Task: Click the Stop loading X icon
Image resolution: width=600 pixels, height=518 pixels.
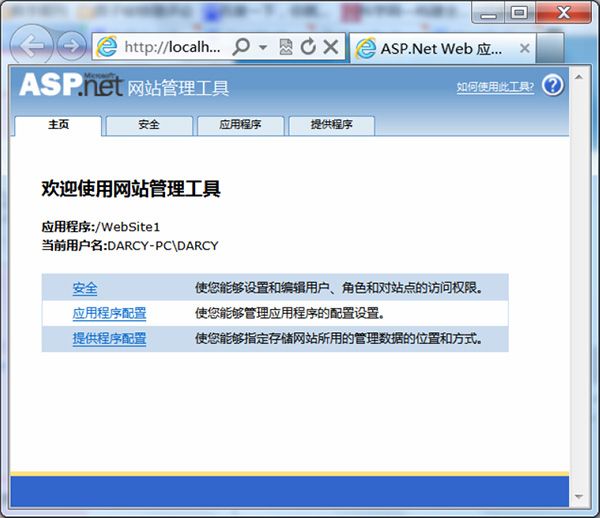Action: coord(331,47)
